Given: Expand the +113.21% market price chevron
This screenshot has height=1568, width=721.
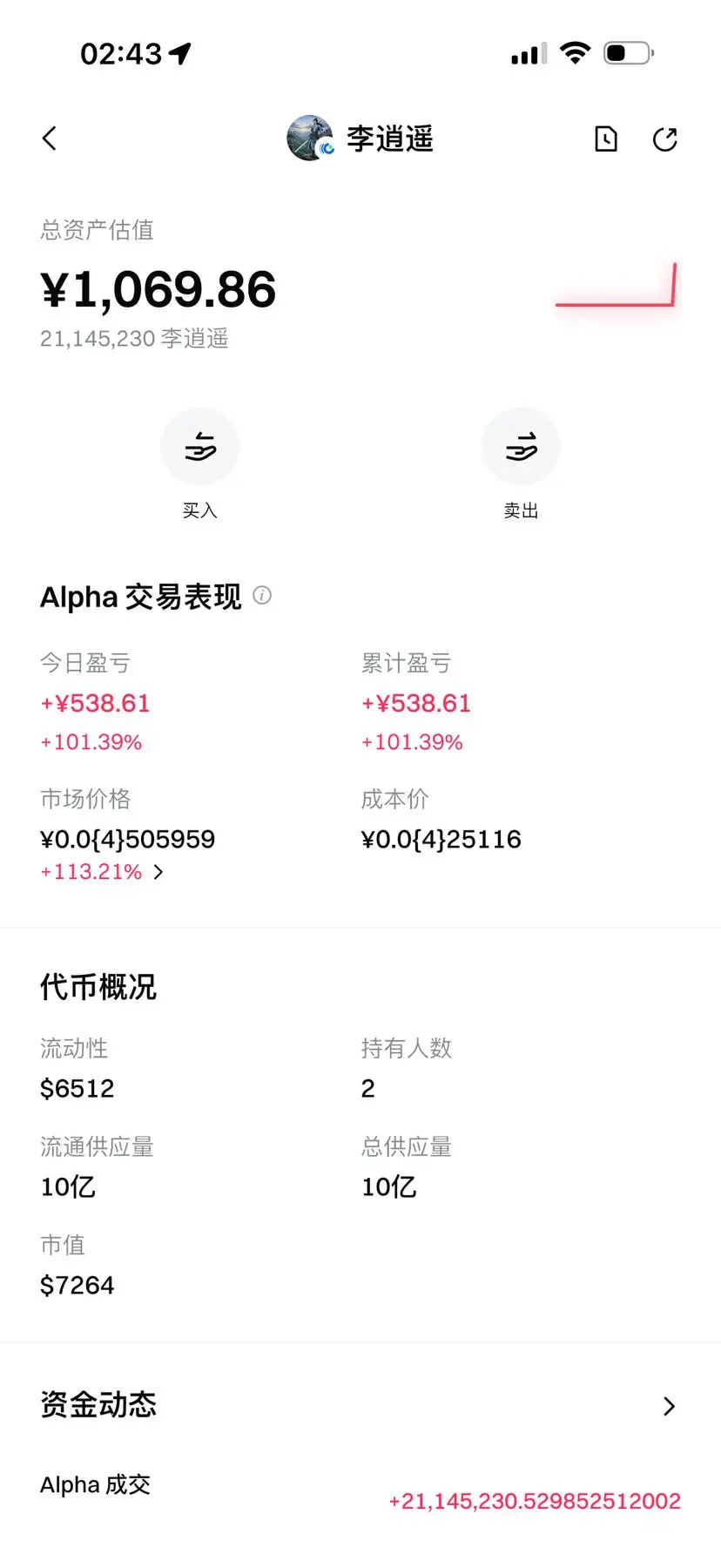Looking at the screenshot, I should (158, 872).
